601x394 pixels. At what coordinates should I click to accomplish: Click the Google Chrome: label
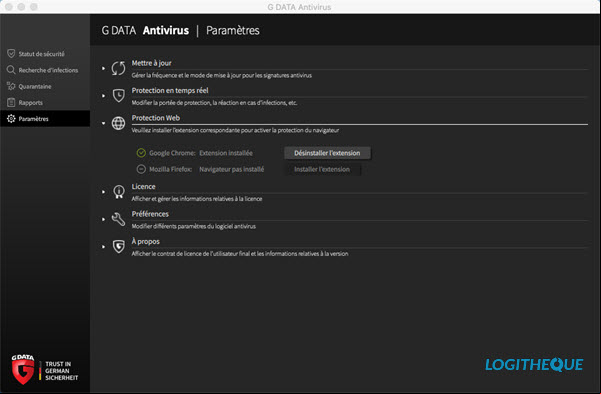pos(172,153)
